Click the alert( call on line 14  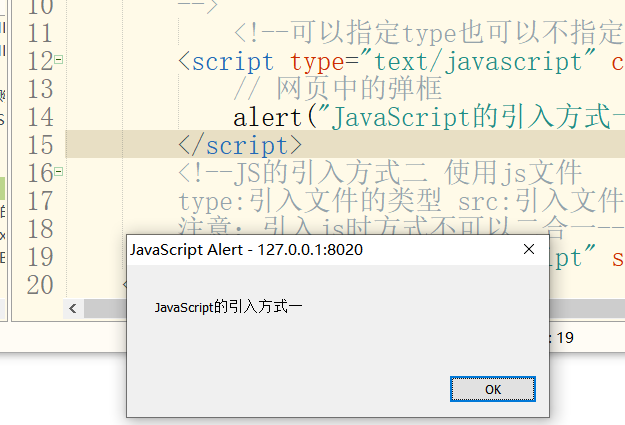(x=275, y=118)
